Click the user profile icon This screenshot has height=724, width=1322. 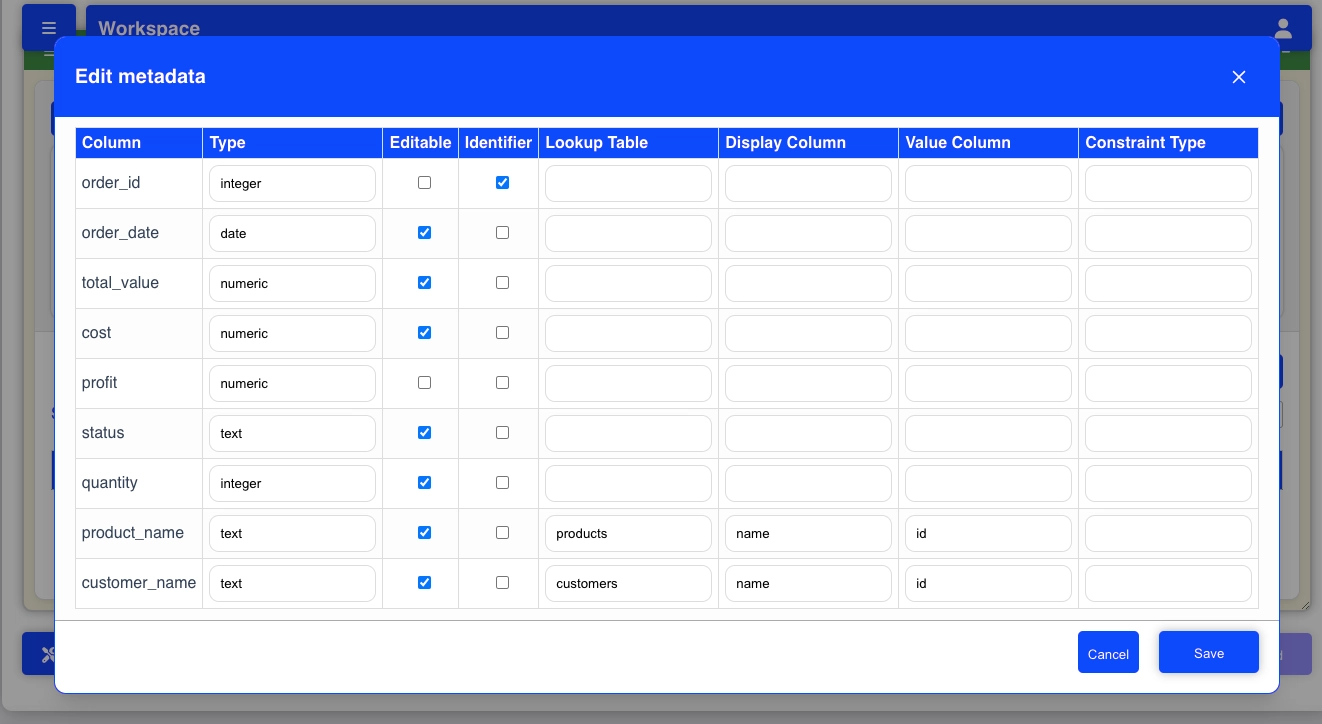(x=1283, y=29)
